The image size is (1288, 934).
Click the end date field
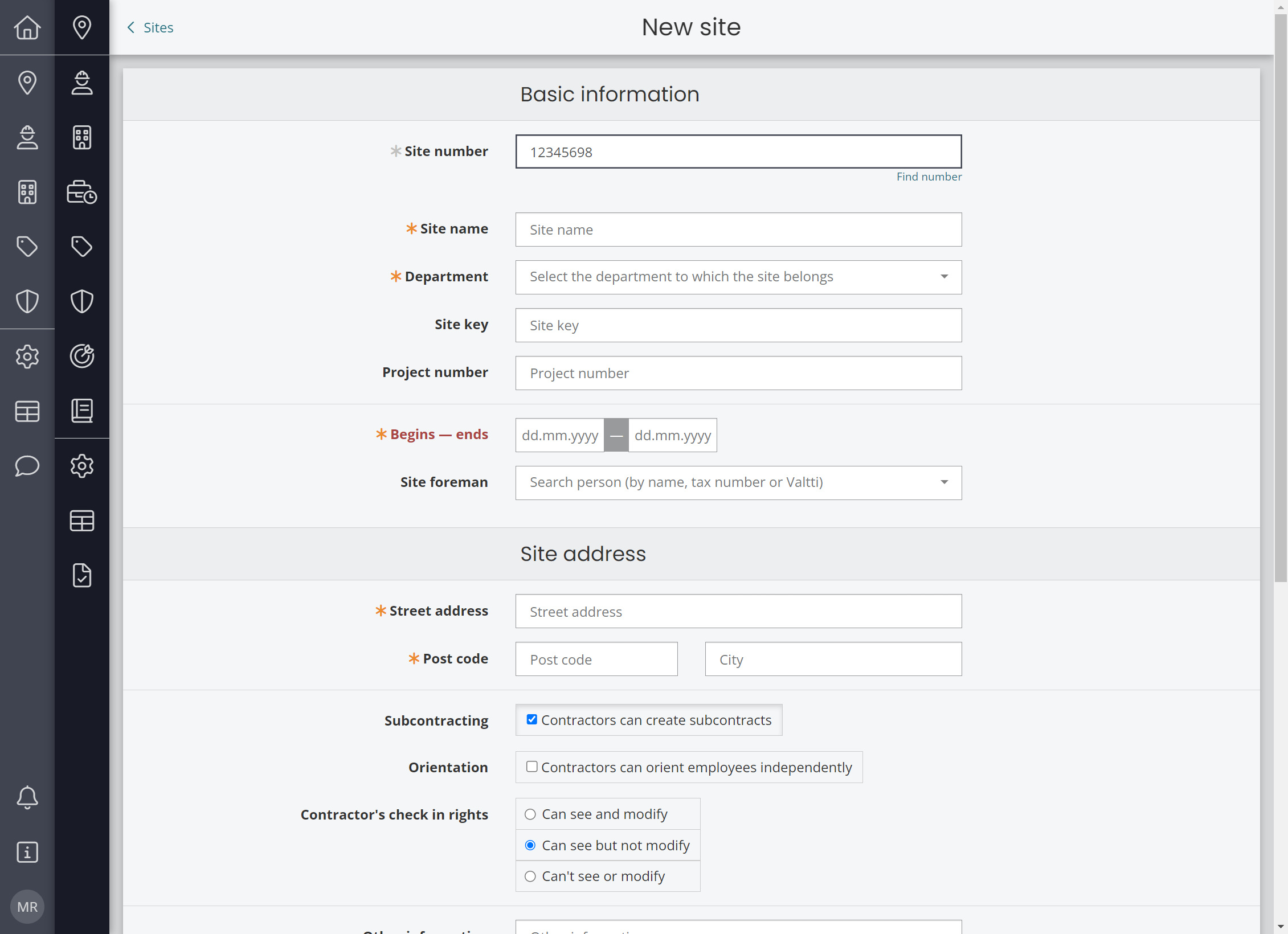pyautogui.click(x=672, y=435)
